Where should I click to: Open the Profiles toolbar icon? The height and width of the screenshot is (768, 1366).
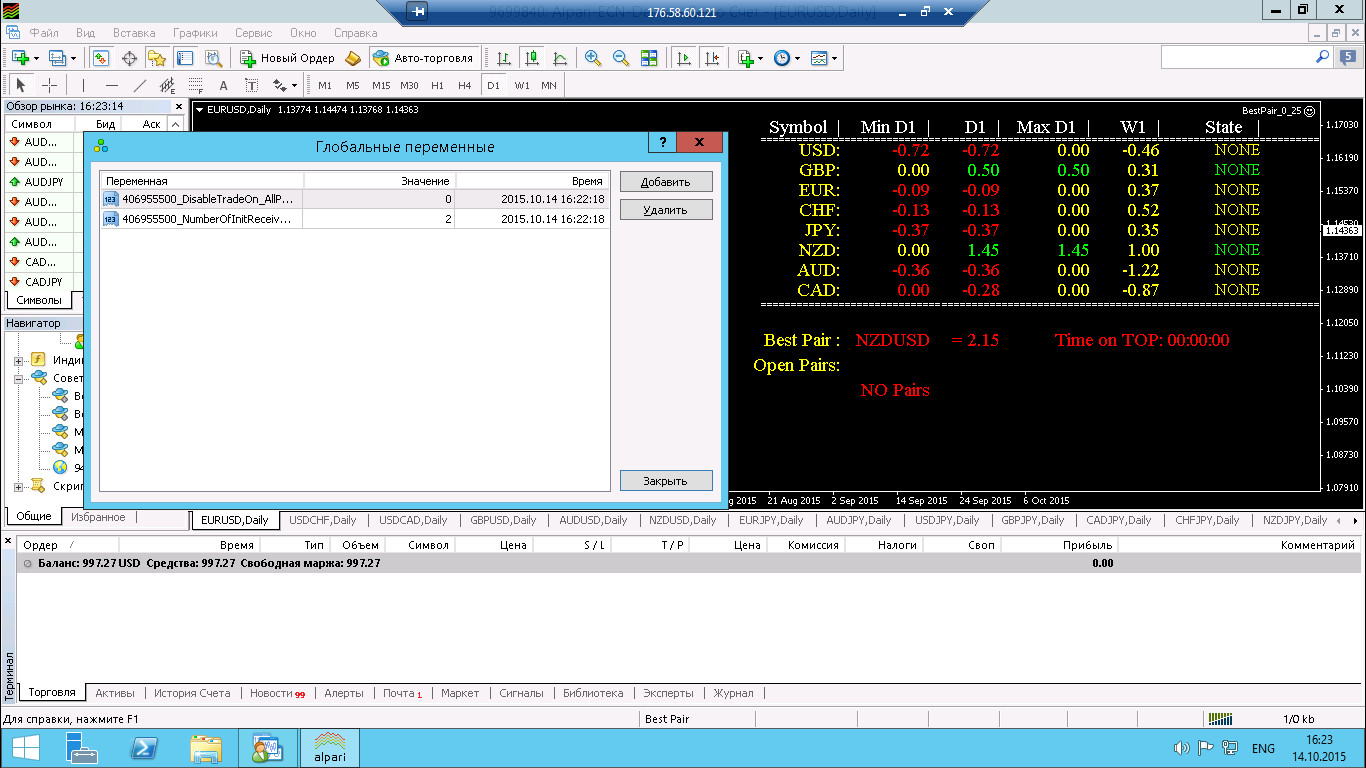click(x=57, y=58)
